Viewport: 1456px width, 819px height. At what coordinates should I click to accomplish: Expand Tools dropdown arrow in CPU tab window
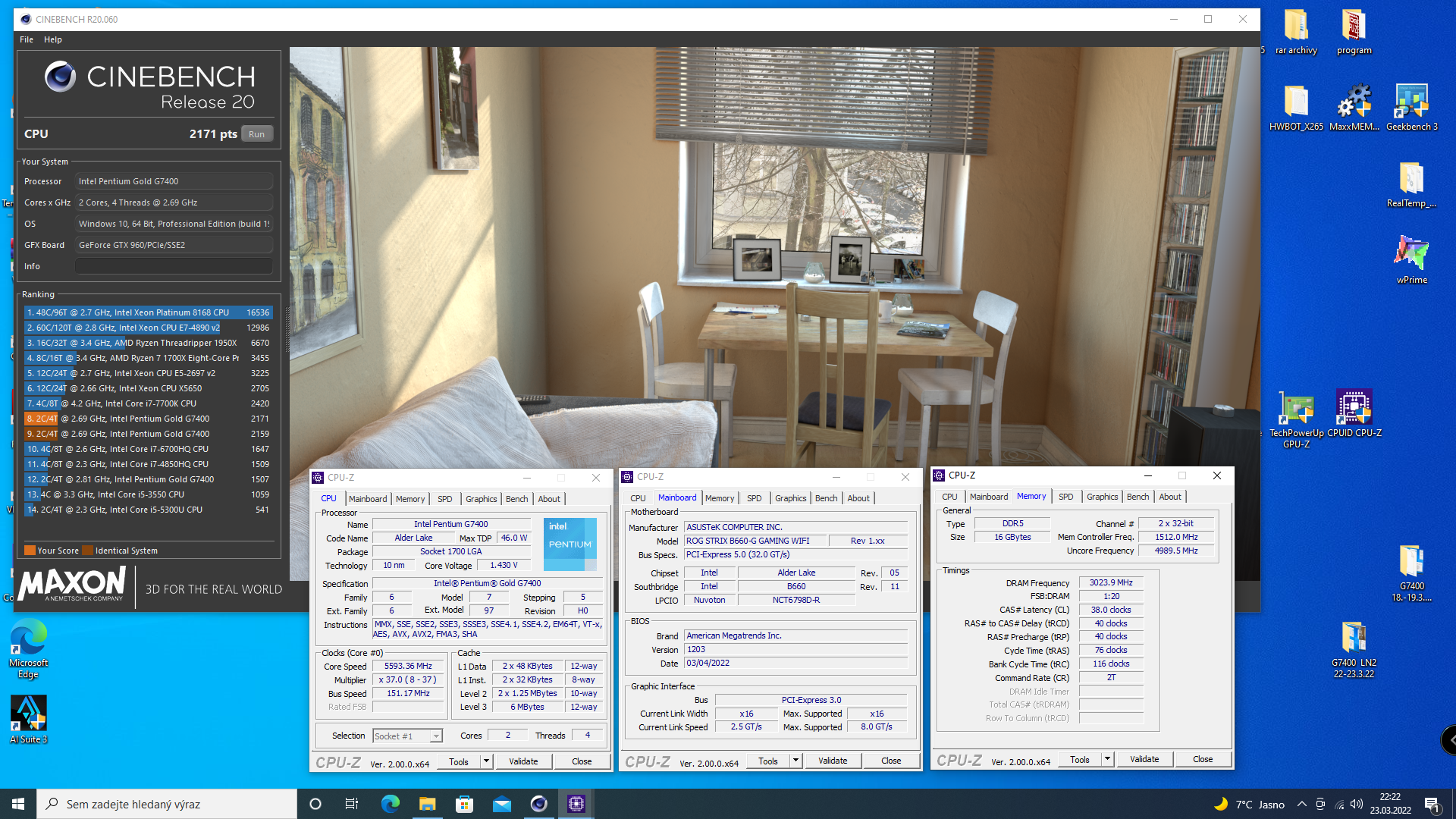click(486, 761)
